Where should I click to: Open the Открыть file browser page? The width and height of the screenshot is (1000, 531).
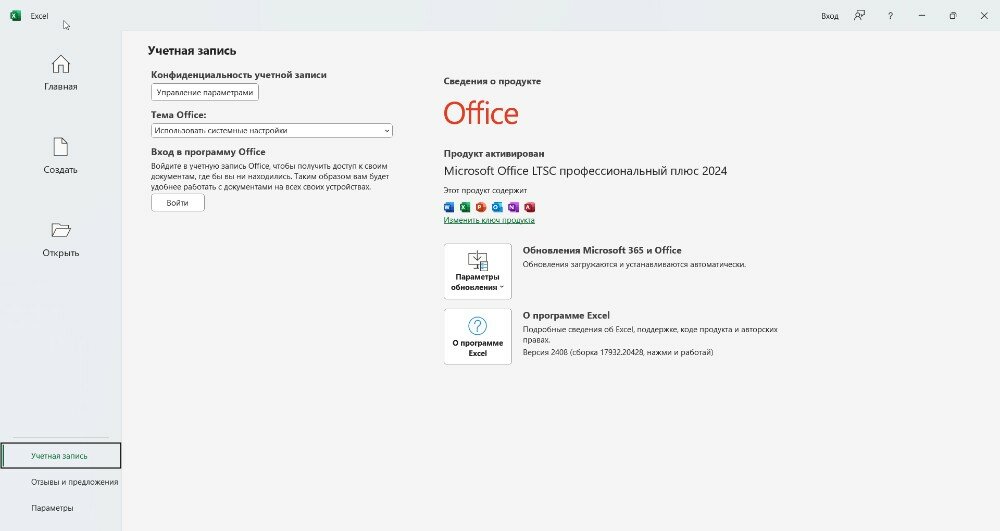tap(61, 239)
